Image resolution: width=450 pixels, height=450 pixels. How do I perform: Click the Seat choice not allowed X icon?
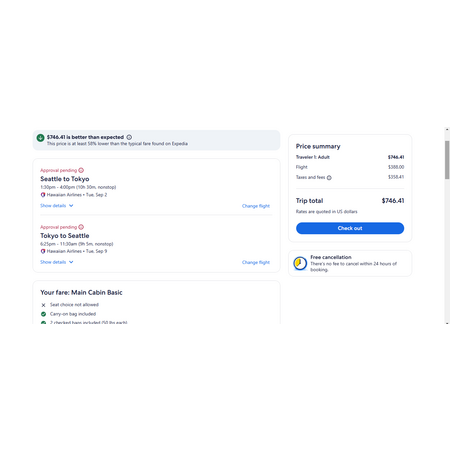click(43, 305)
